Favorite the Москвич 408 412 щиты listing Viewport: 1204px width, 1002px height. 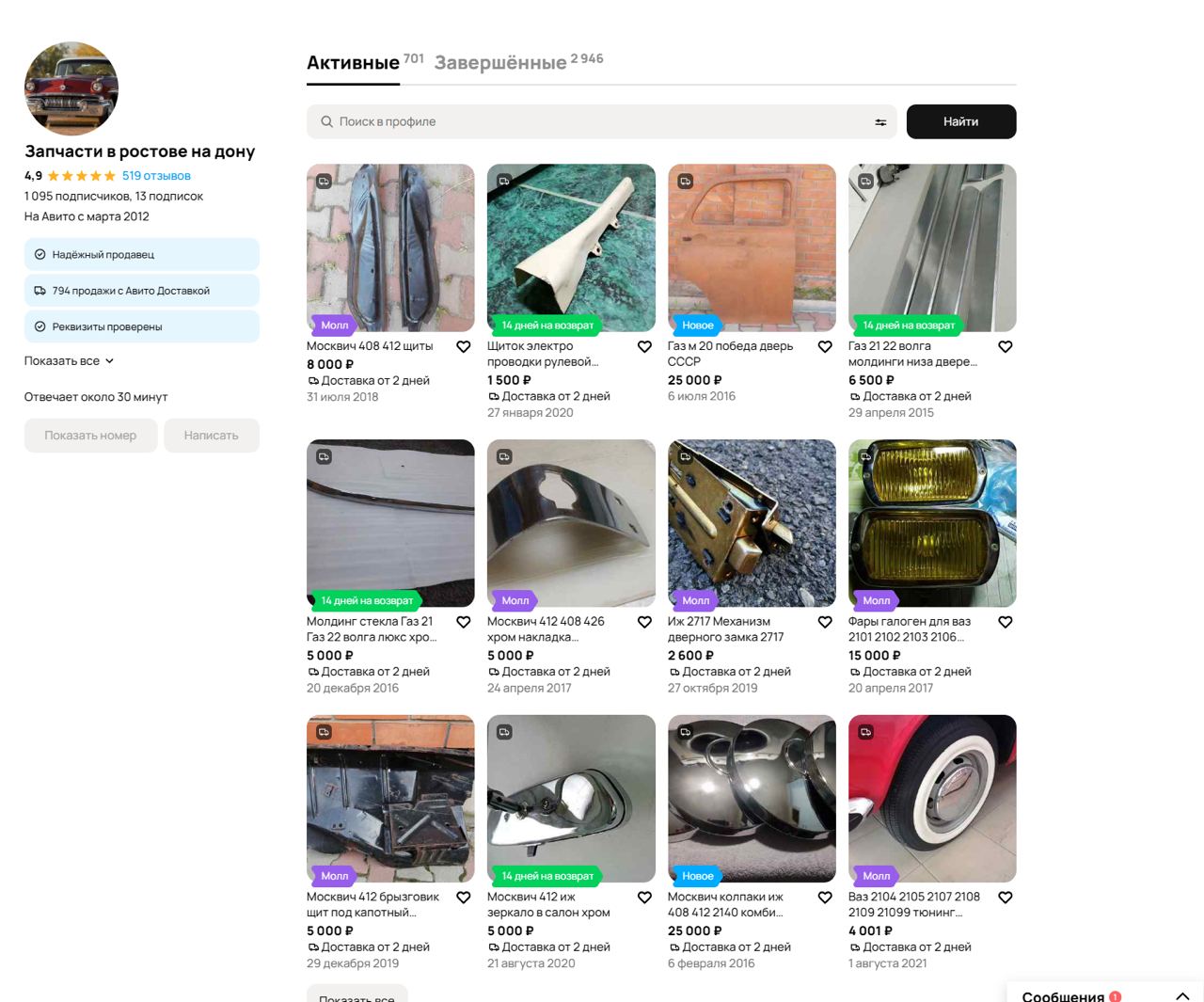click(464, 347)
